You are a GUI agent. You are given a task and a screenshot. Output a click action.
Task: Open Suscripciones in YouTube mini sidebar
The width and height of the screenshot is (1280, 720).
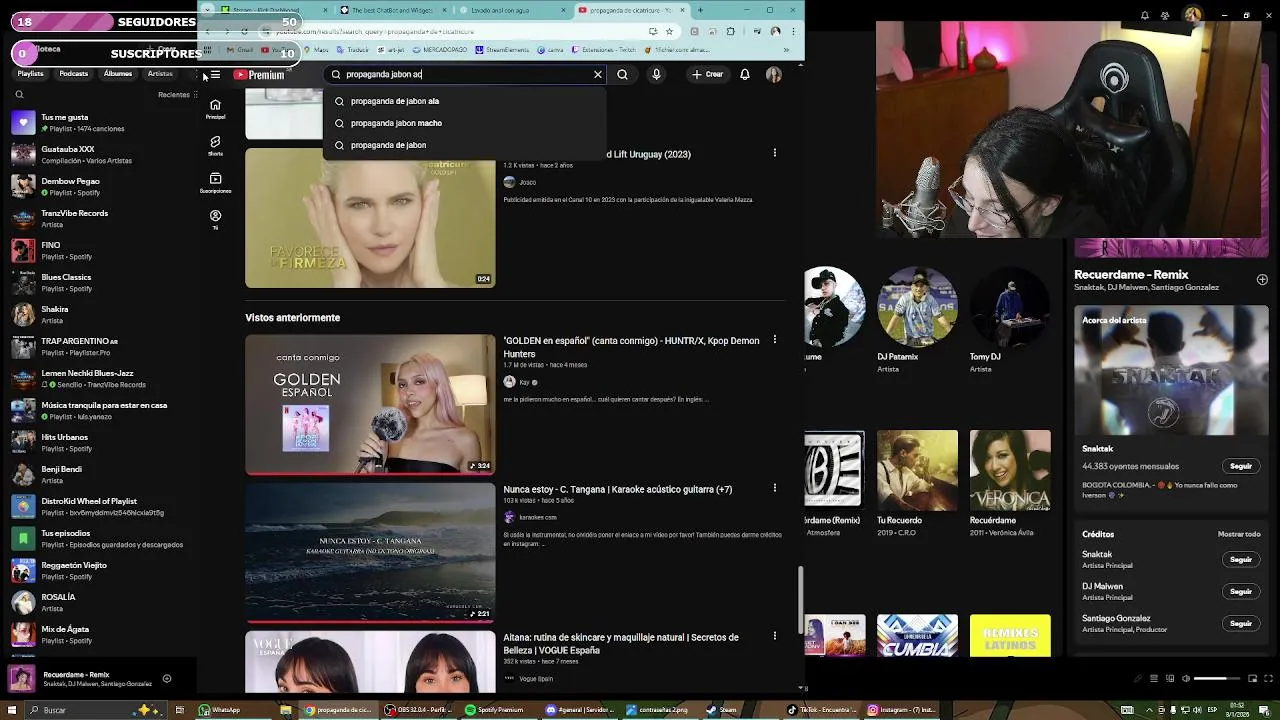click(x=215, y=183)
